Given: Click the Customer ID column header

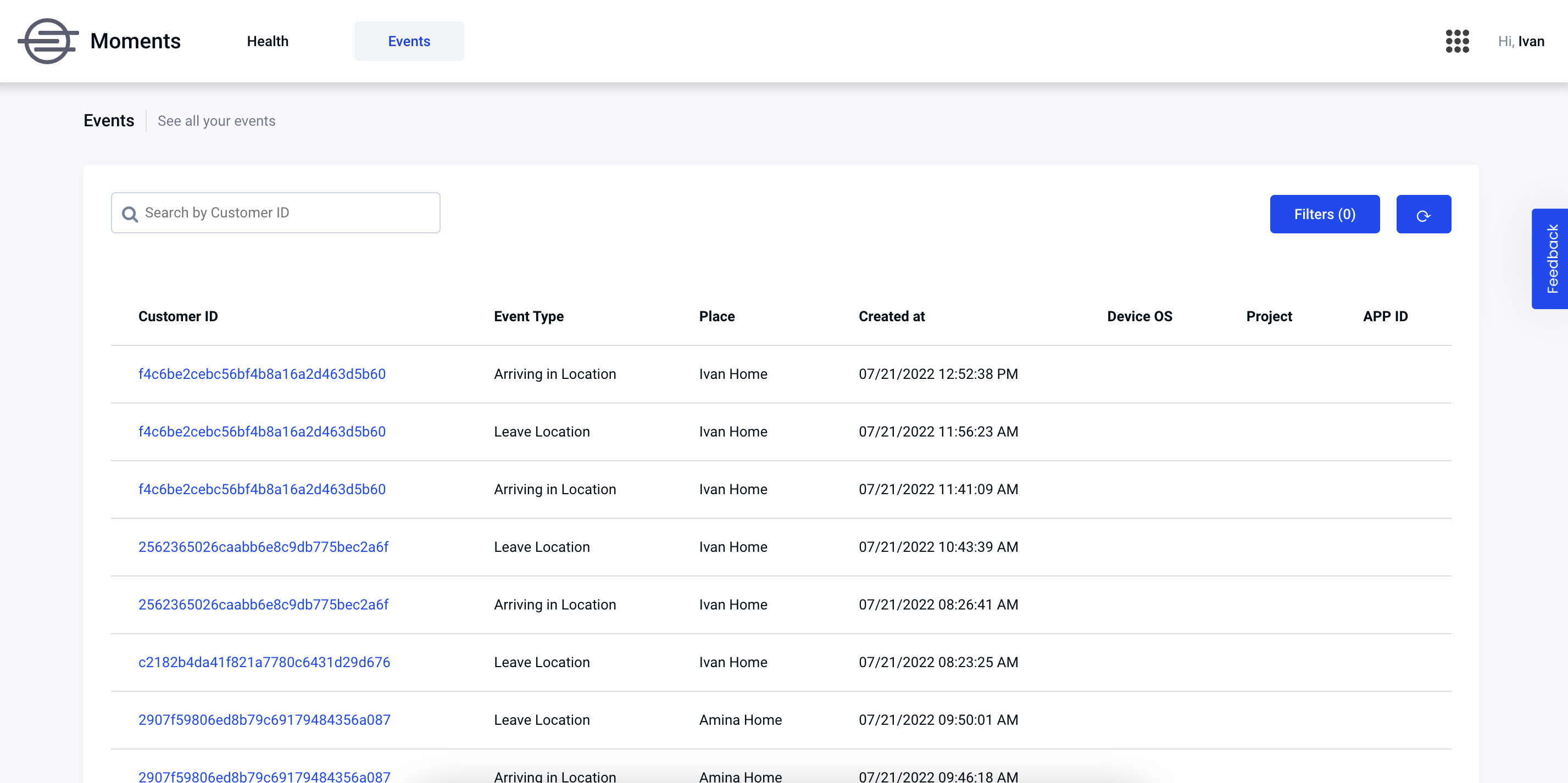Looking at the screenshot, I should 178,316.
